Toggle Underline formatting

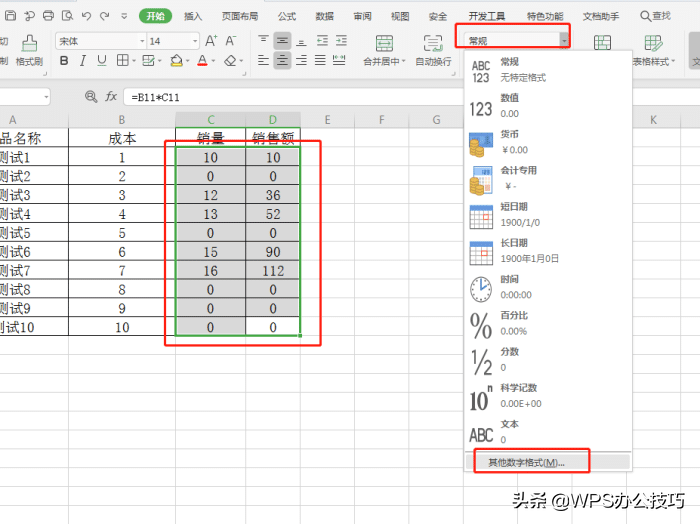102,60
